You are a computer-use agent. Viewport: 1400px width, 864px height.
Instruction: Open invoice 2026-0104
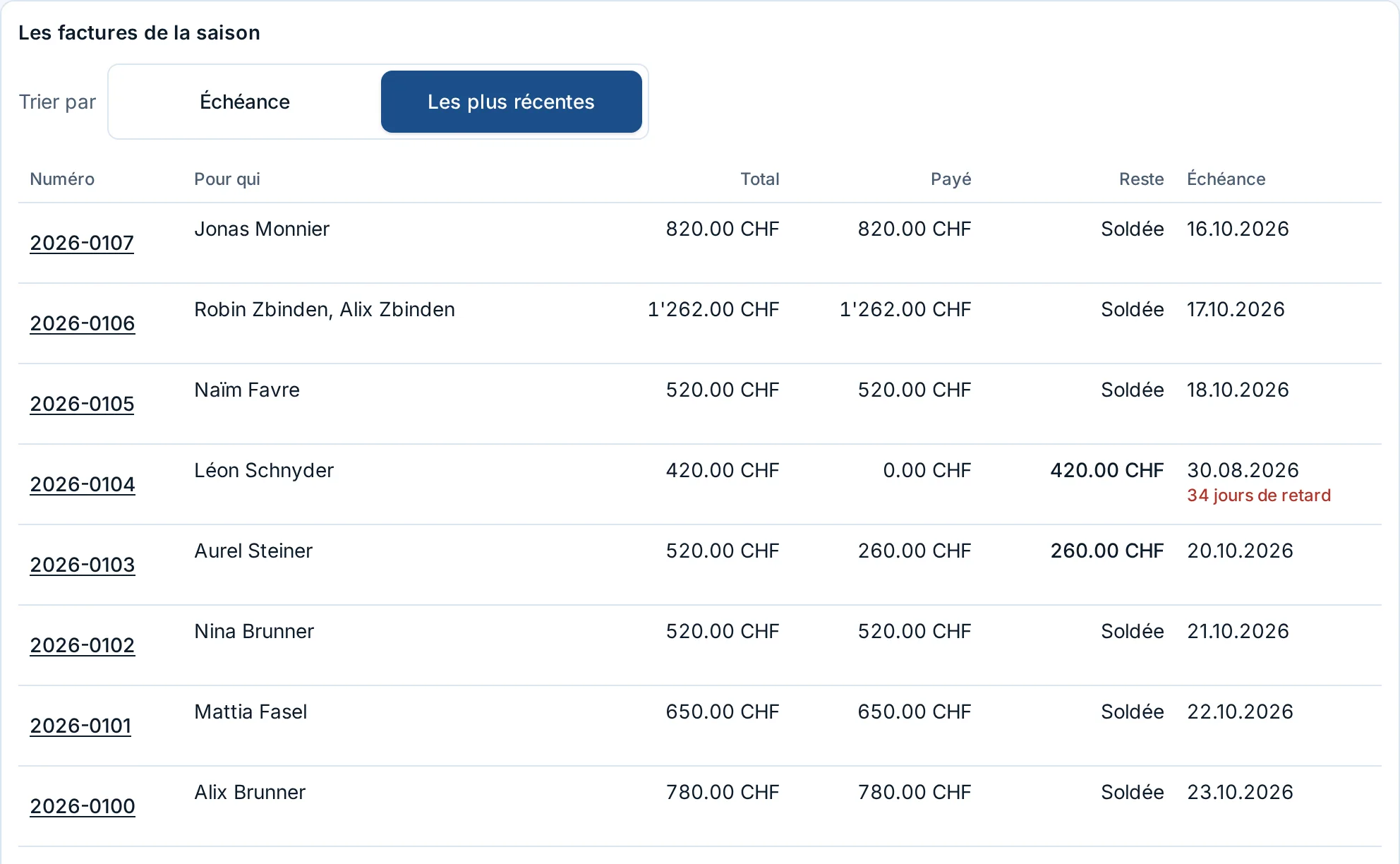click(83, 484)
